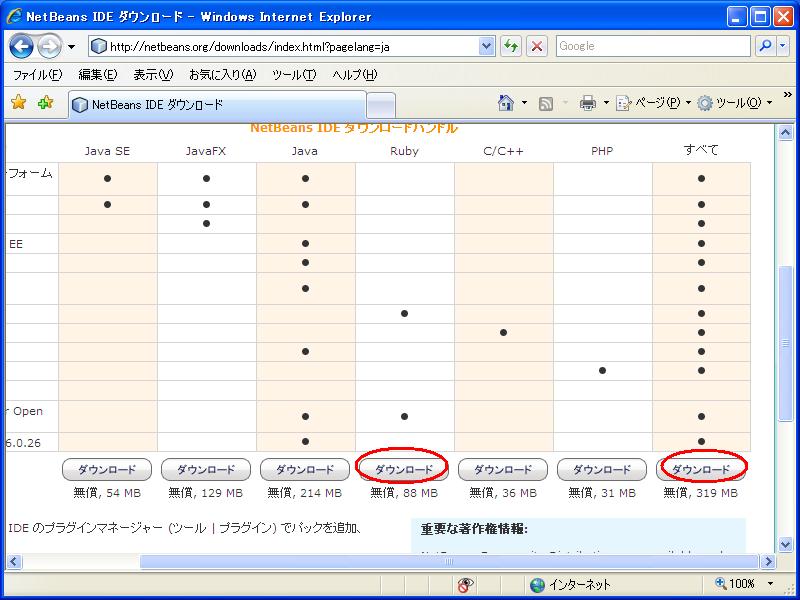Screen dimensions: 800x600
Task: Click the horizontal scrollbar right arrow
Action: (x=768, y=562)
